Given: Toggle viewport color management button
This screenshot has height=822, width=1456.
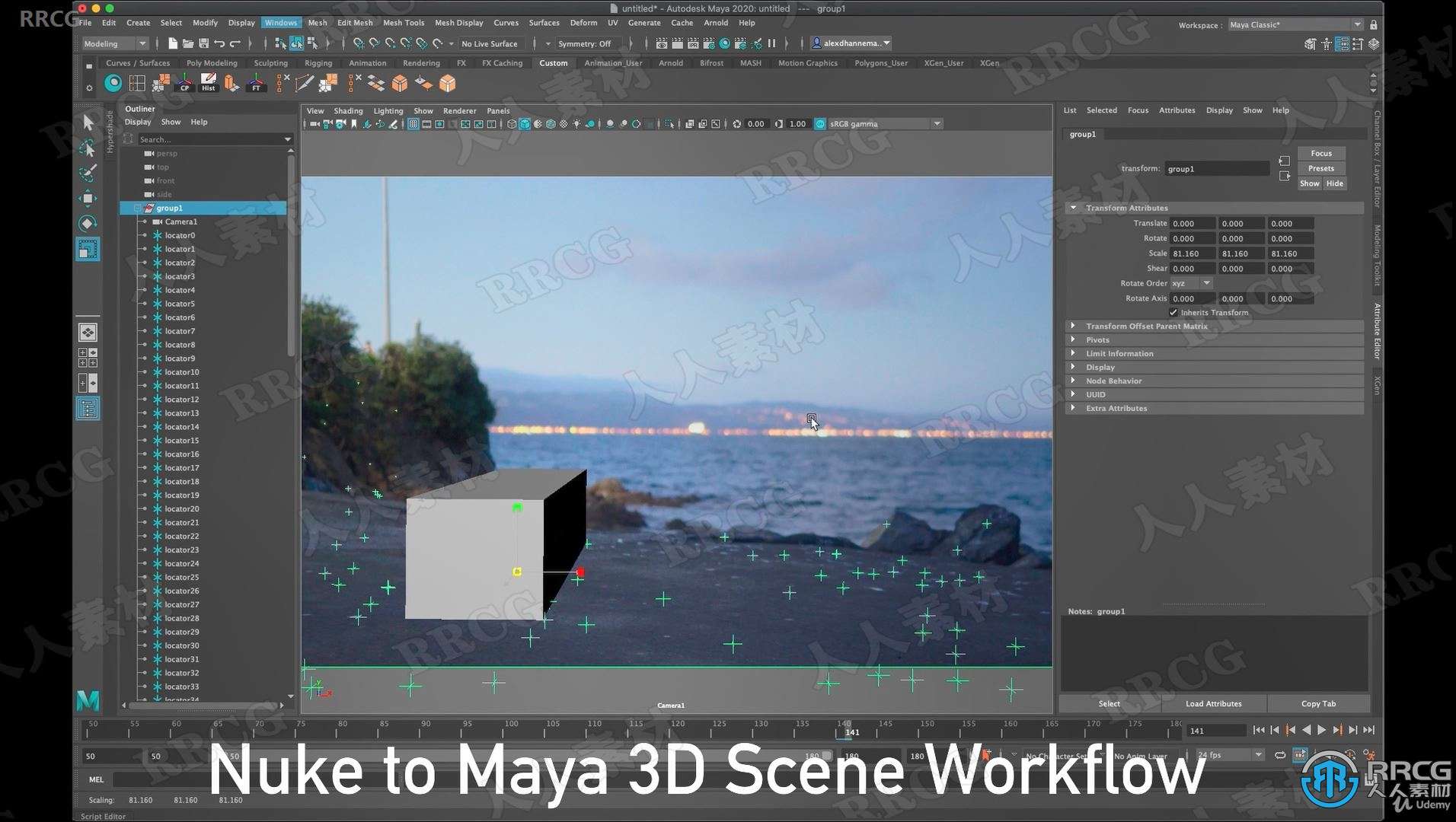Looking at the screenshot, I should click(820, 124).
